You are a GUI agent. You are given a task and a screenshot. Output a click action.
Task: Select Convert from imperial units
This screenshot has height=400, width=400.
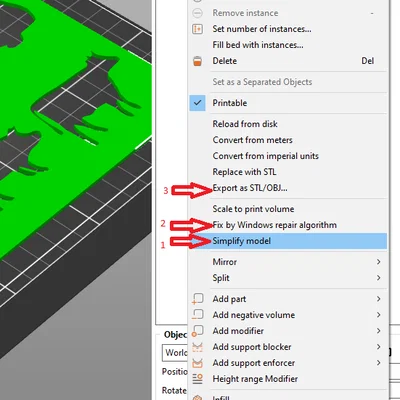266,156
